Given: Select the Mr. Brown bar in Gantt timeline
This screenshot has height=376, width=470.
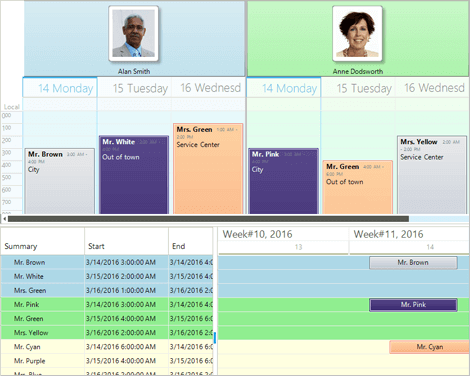Looking at the screenshot, I should (x=413, y=263).
